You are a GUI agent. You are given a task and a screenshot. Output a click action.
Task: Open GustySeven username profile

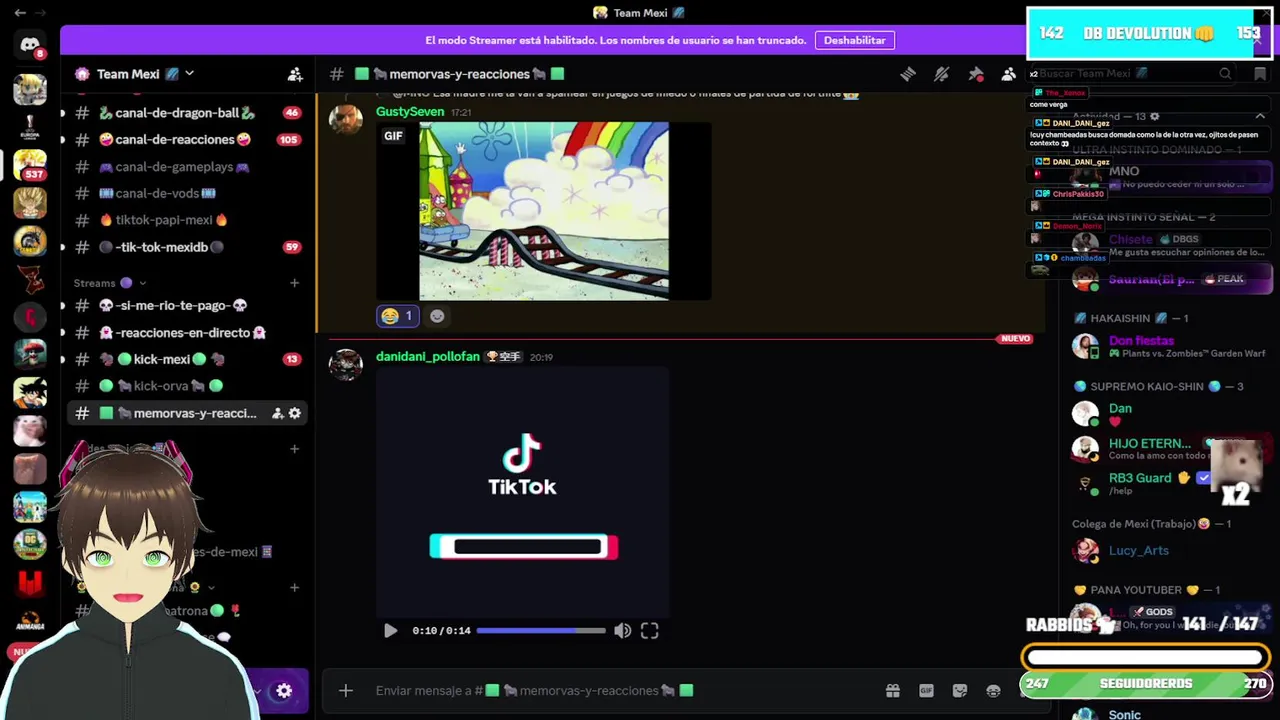click(x=410, y=112)
